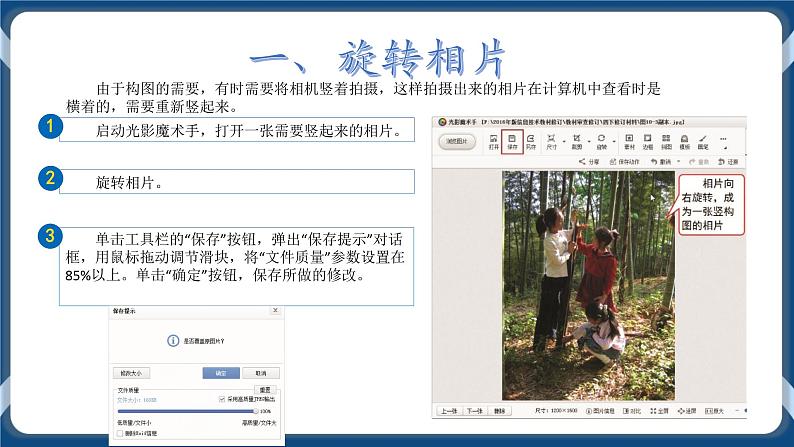
Task: Select the 旋转 (Rotate) tool icon
Action: (601, 142)
